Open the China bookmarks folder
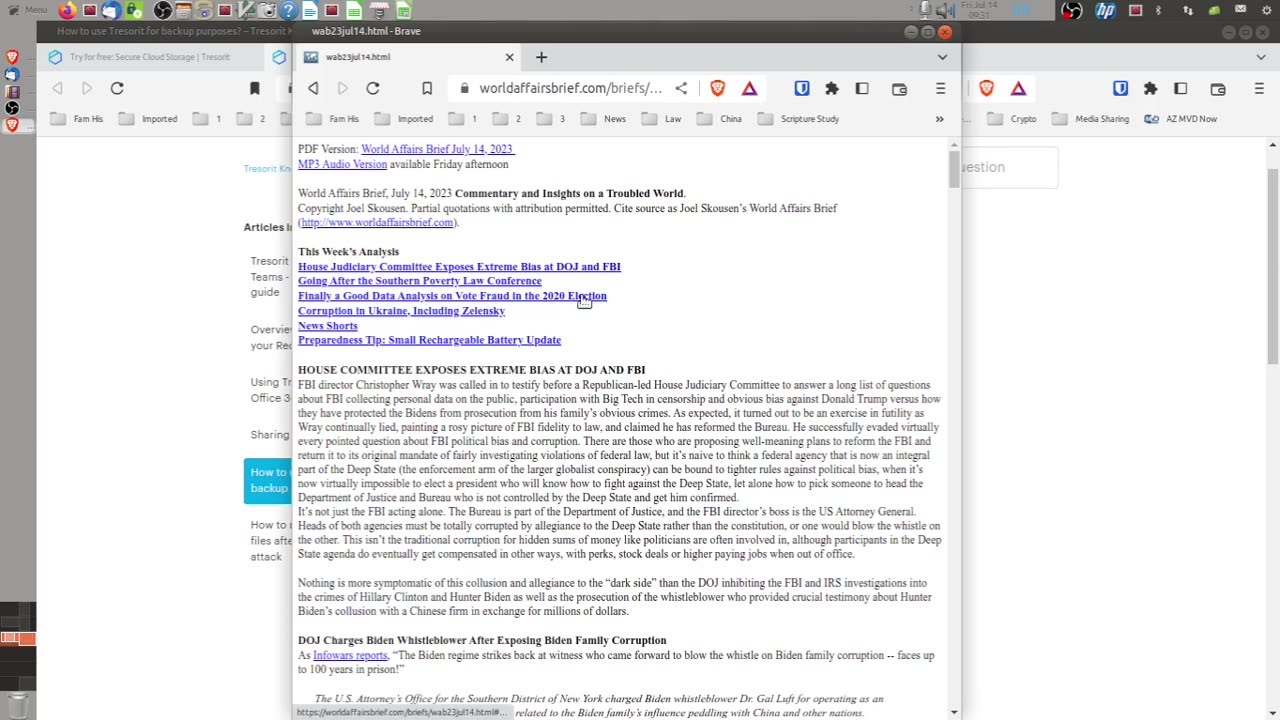 (x=720, y=119)
